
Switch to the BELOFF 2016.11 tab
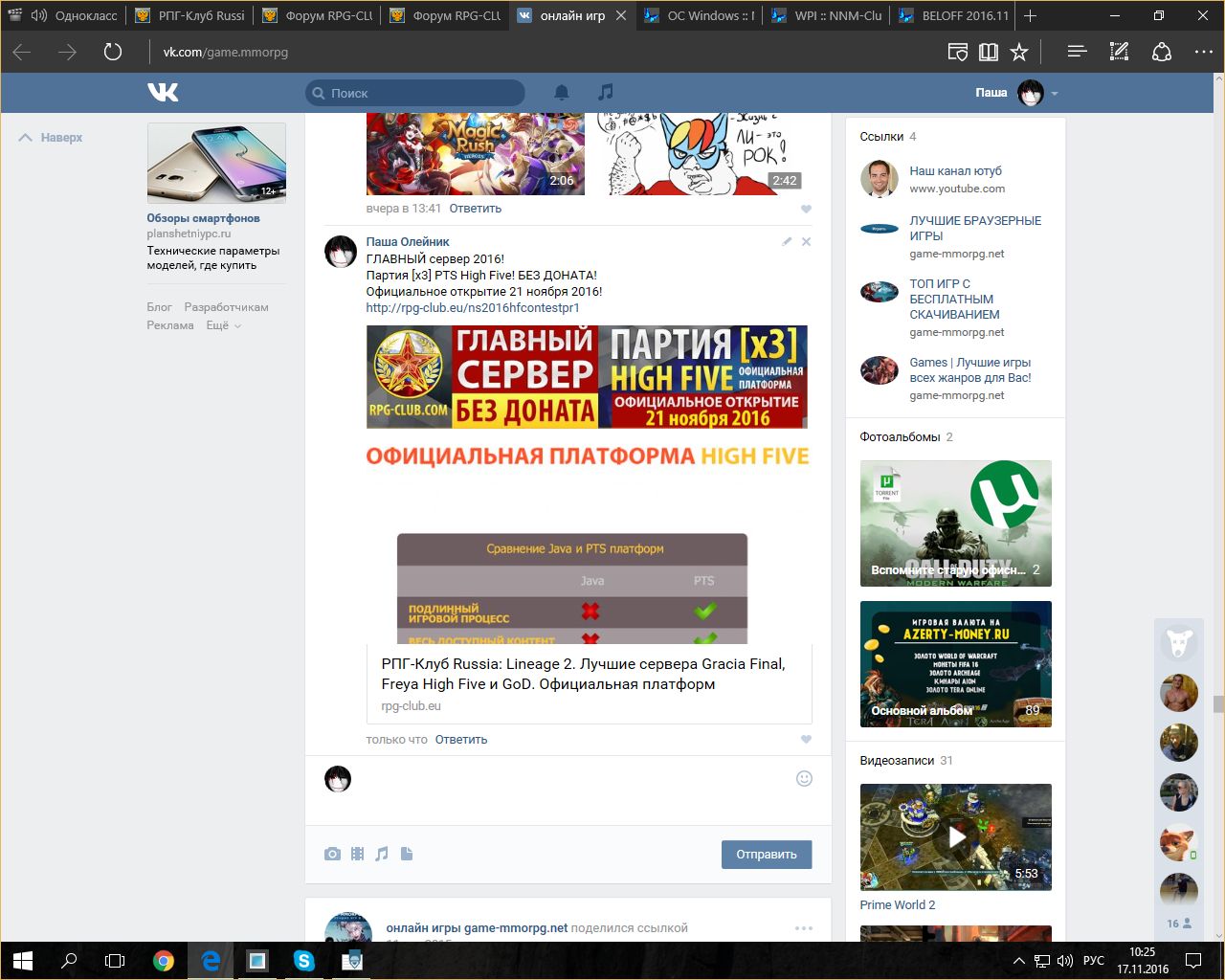tap(954, 15)
